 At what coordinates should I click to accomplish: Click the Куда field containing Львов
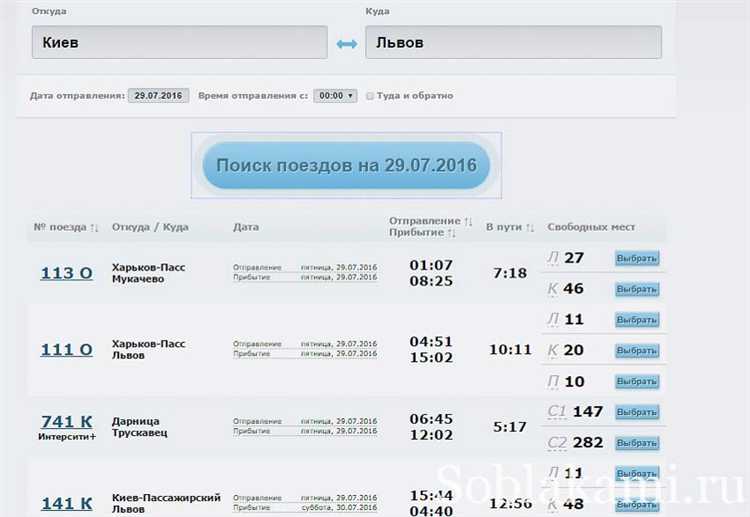click(513, 43)
